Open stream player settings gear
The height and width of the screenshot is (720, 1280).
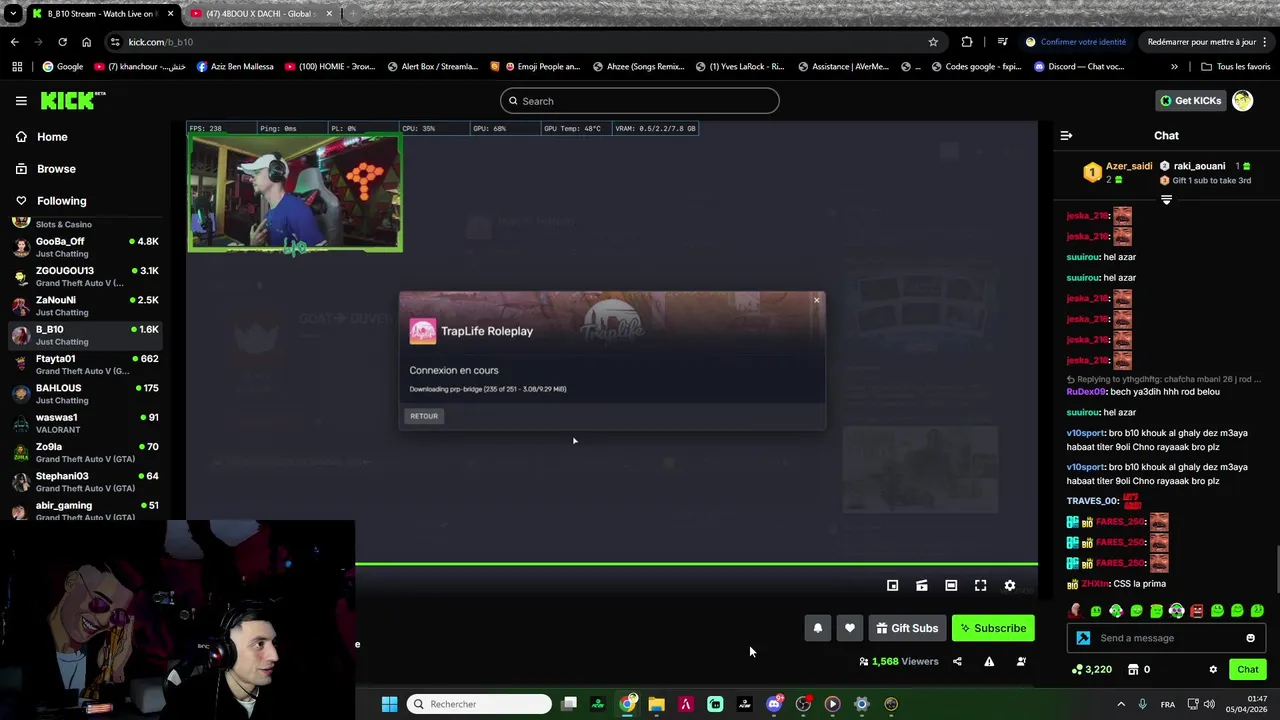1010,586
